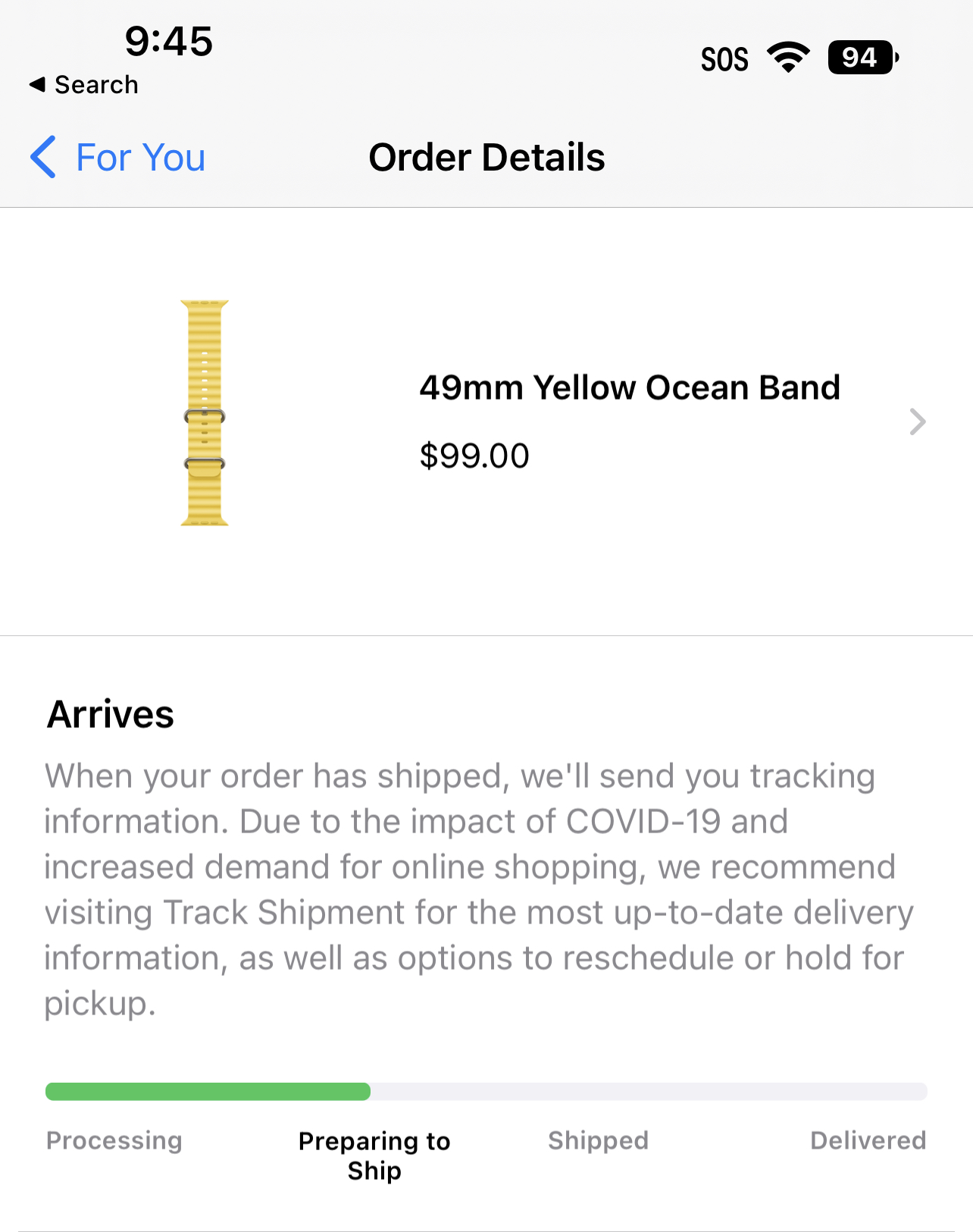Tap the SOS status indicator

[724, 59]
